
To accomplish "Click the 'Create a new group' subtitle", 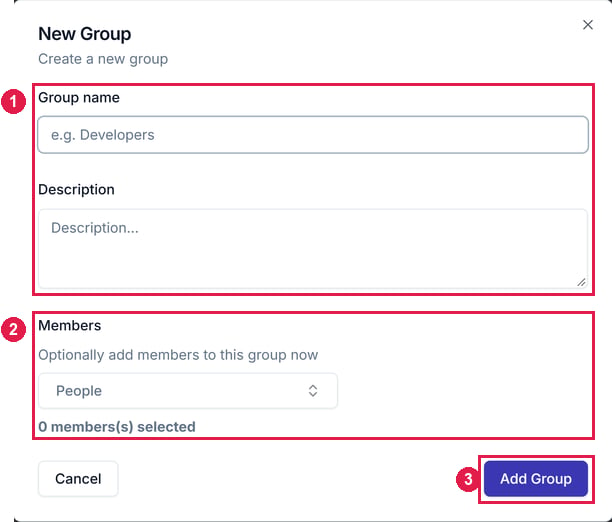I will coord(103,59).
